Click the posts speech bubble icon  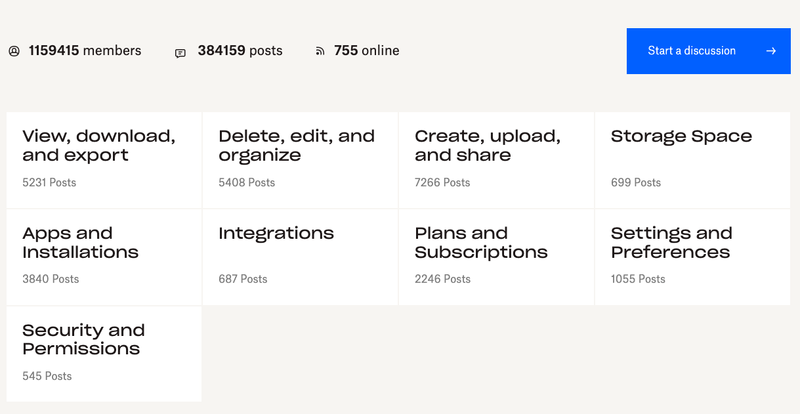click(x=180, y=52)
